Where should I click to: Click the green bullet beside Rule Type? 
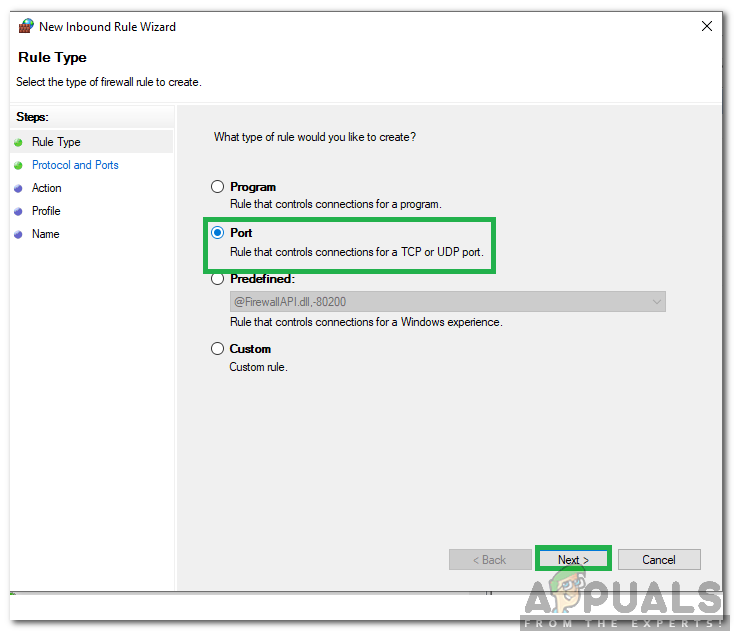pos(18,142)
